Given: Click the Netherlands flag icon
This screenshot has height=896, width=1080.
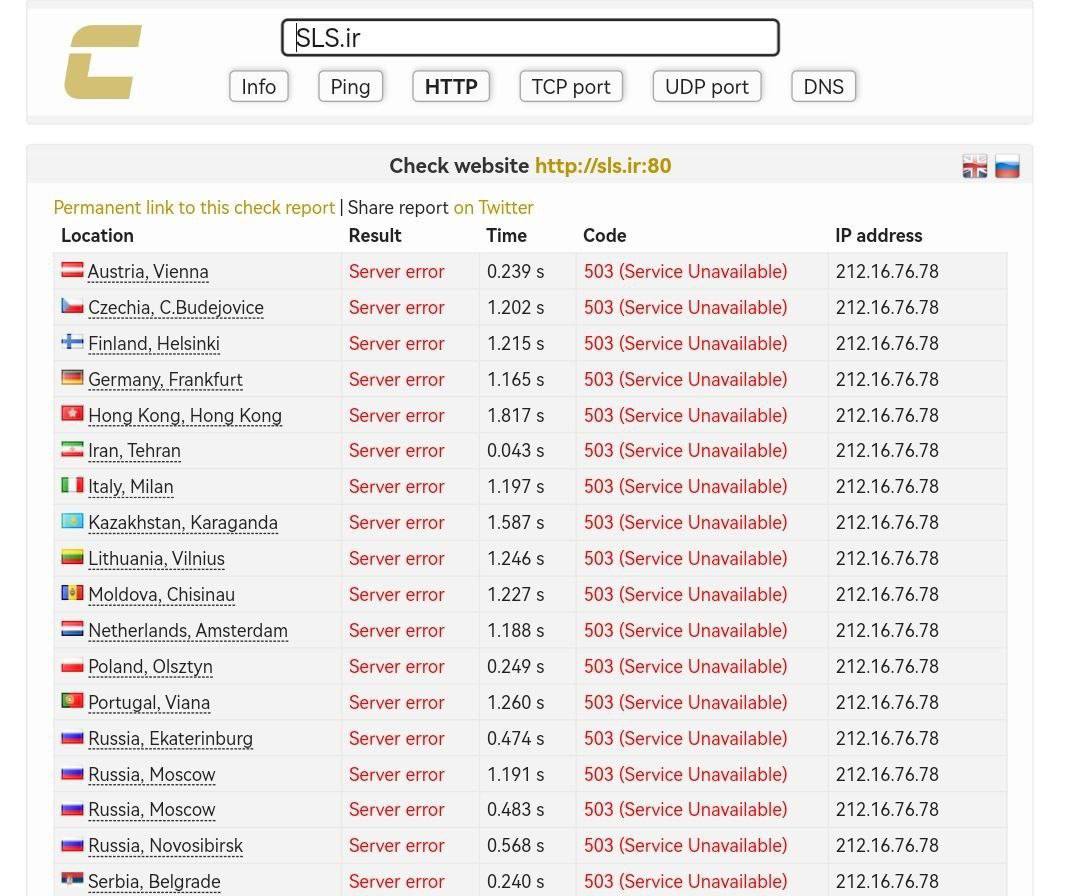Looking at the screenshot, I should 72,628.
